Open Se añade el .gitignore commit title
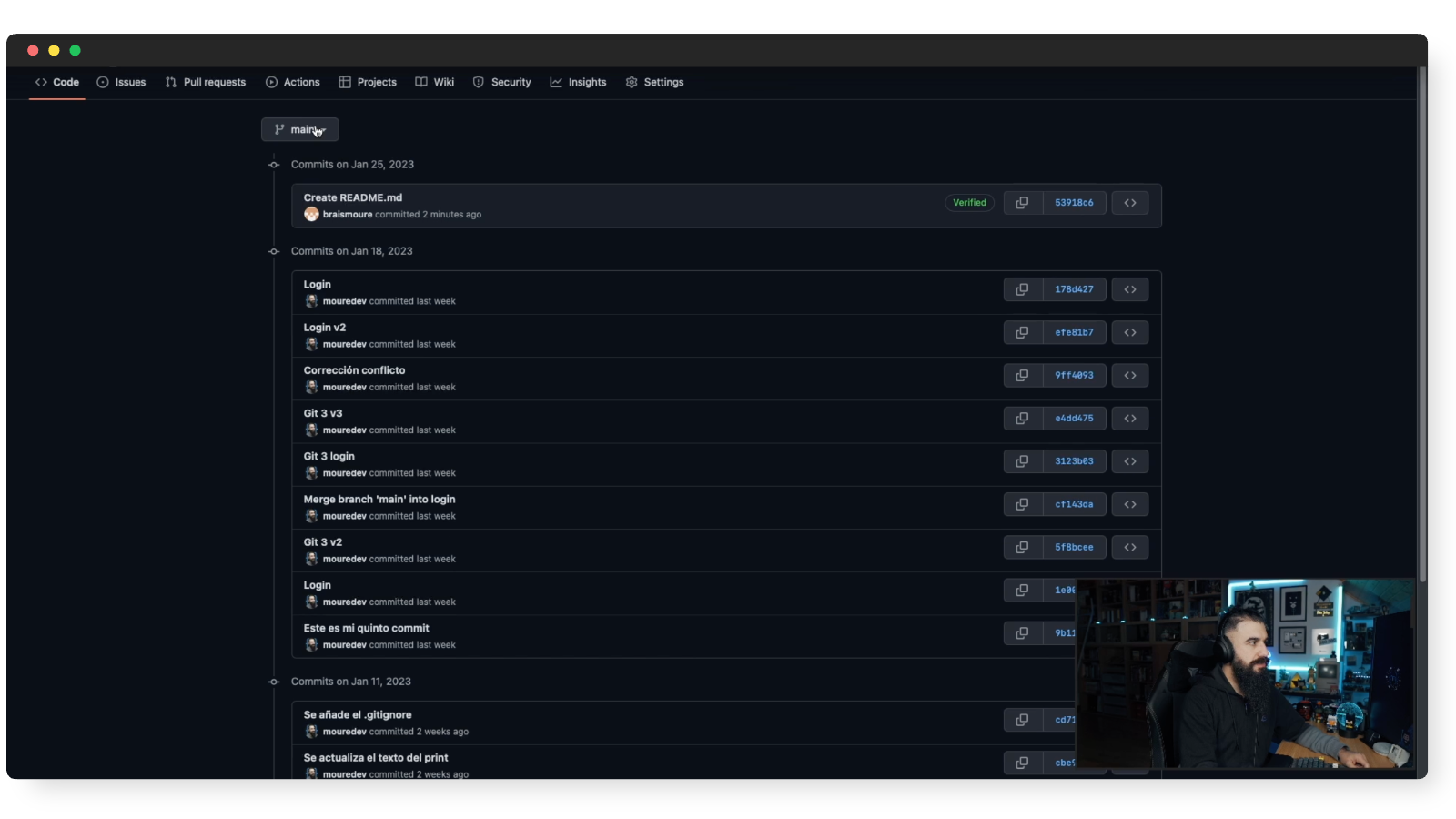Screen dimensions: 1456x819 [358, 715]
